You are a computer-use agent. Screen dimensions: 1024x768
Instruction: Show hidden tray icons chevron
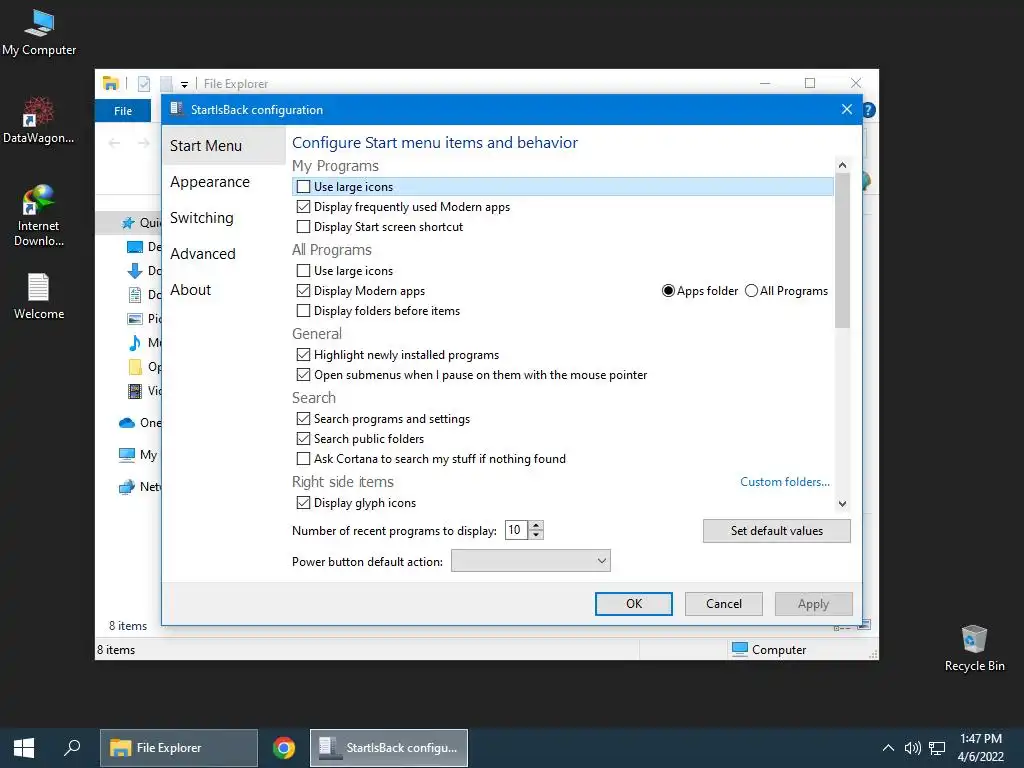[x=888, y=748]
